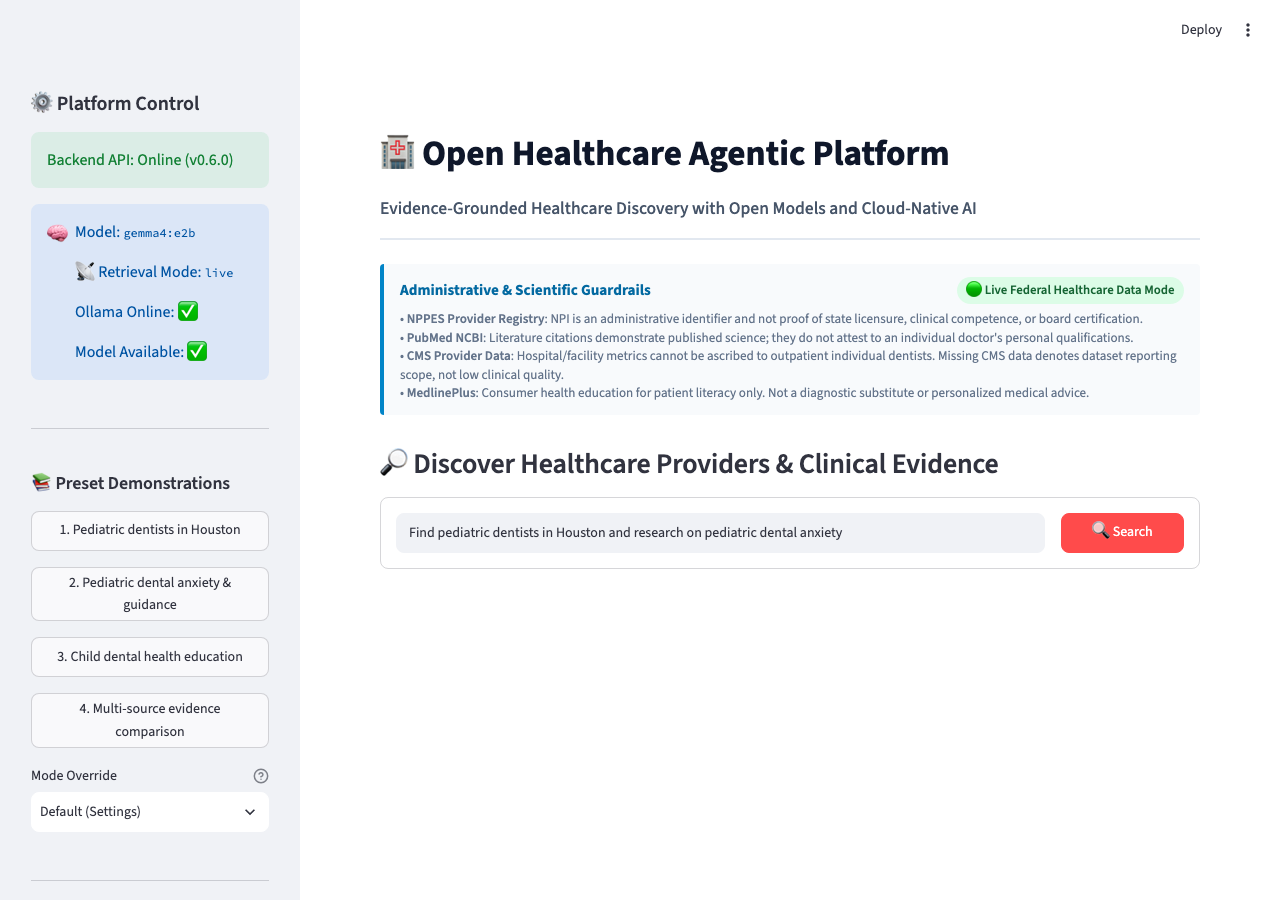Click the brain icon next to Model
This screenshot has height=900, width=1280.
57,232
